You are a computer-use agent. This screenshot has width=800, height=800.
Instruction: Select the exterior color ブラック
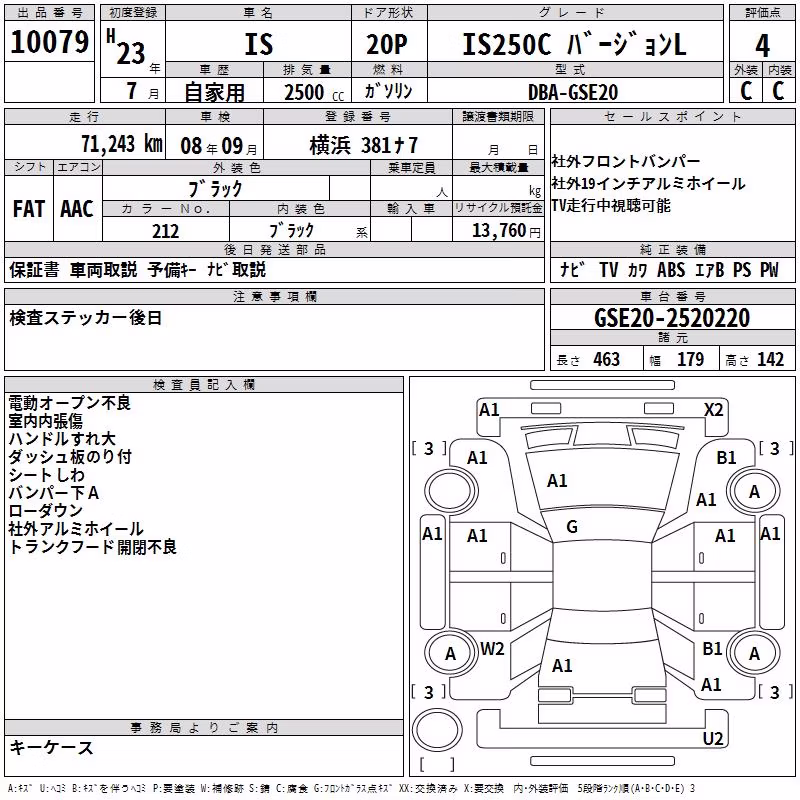click(216, 189)
